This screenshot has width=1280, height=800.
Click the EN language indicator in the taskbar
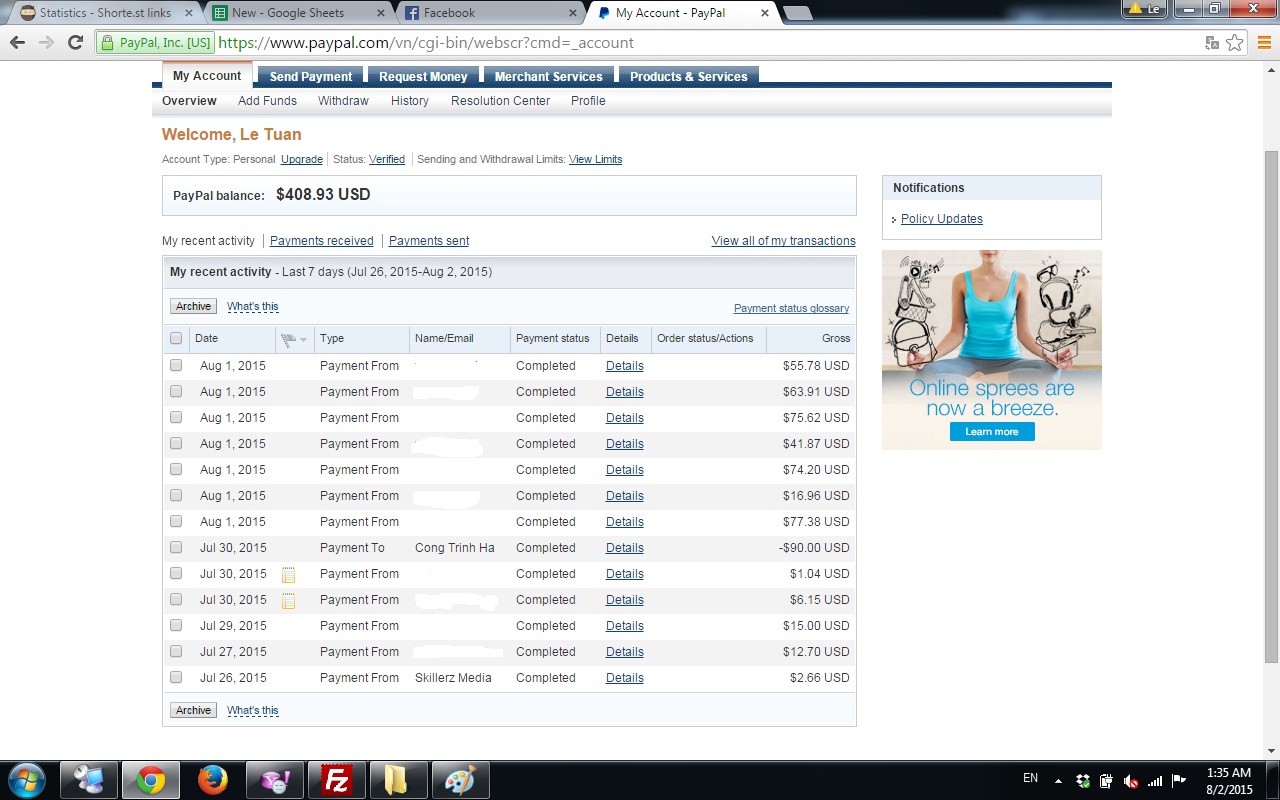coord(1030,778)
